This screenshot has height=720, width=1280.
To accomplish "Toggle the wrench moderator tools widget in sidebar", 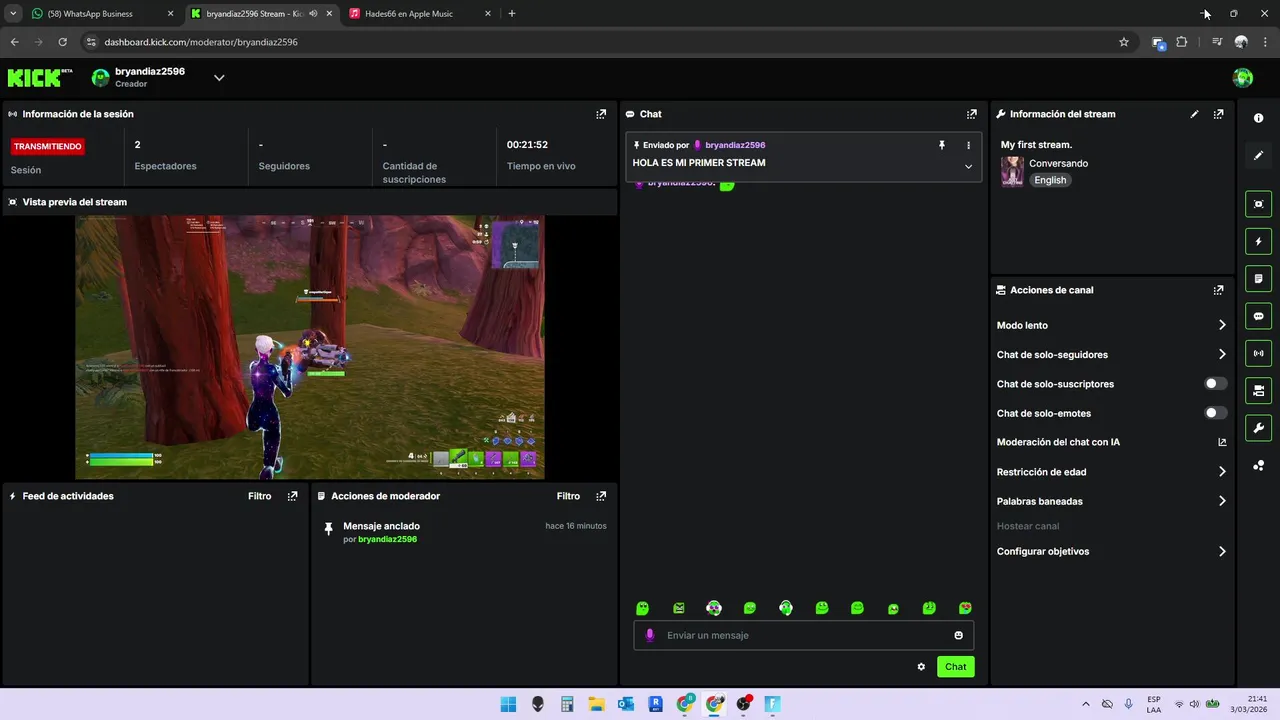I will pyautogui.click(x=1258, y=428).
